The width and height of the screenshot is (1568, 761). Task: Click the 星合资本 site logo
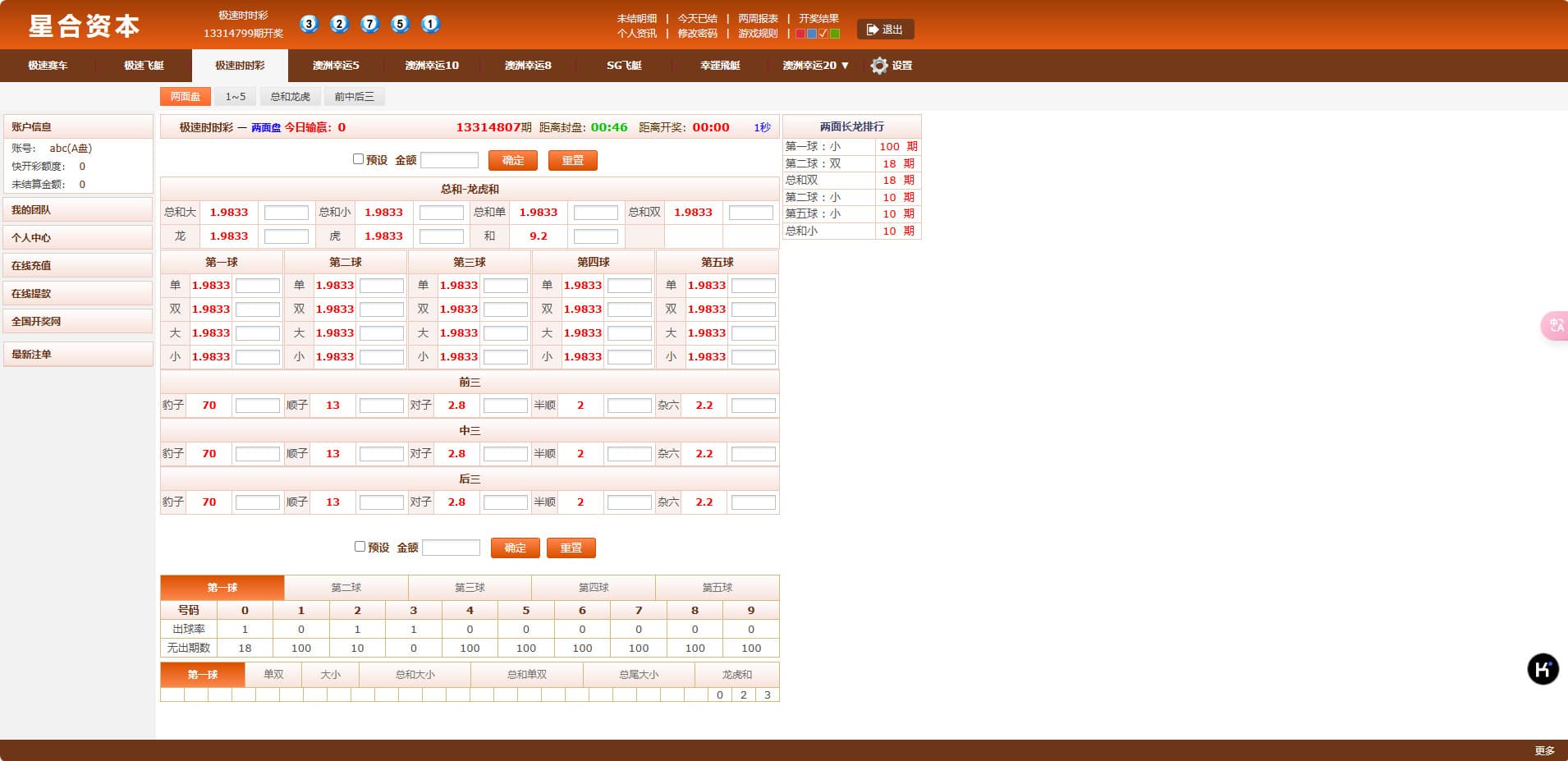tap(85, 26)
